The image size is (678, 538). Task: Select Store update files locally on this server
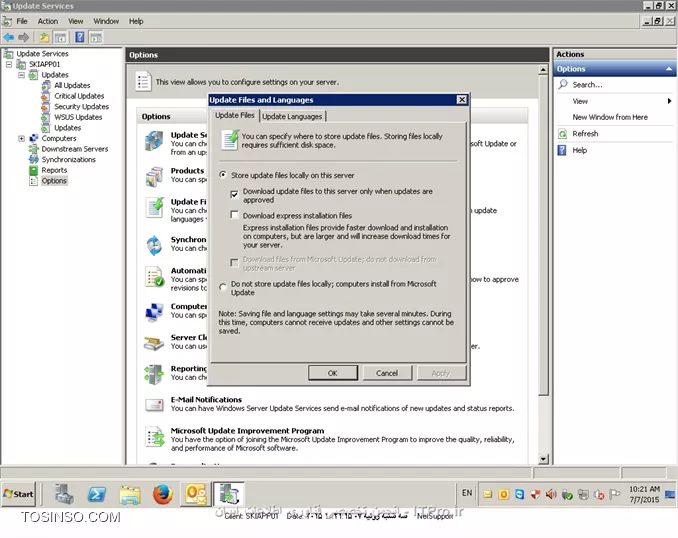[x=223, y=175]
